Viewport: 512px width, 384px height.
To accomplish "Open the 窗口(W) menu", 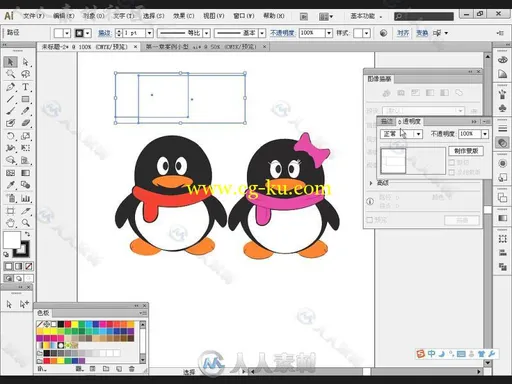I will click(244, 16).
